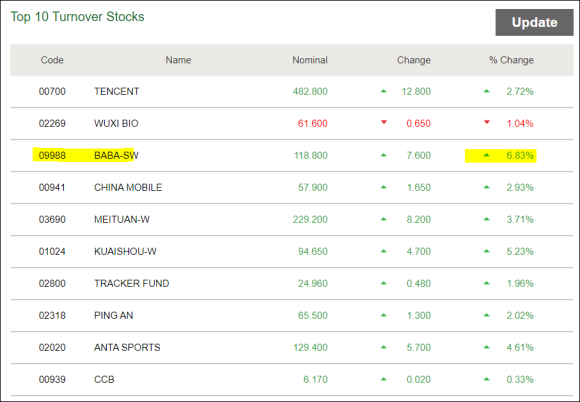Click percent change 1.04%
Viewport: 580px width, 402px height.
[520, 123]
